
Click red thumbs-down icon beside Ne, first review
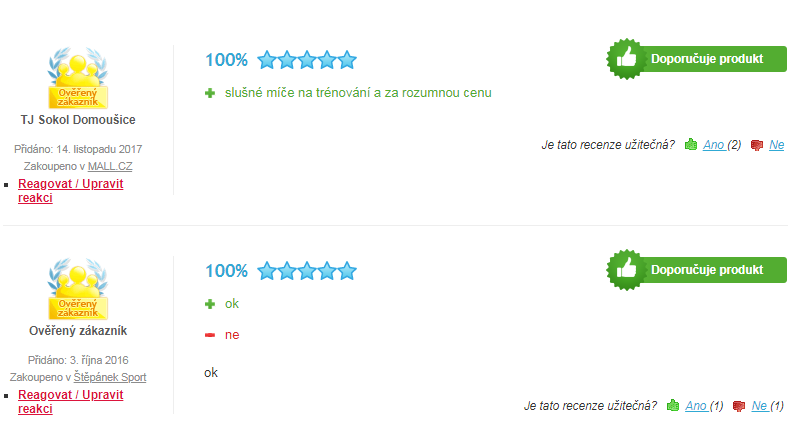pyautogui.click(x=757, y=145)
